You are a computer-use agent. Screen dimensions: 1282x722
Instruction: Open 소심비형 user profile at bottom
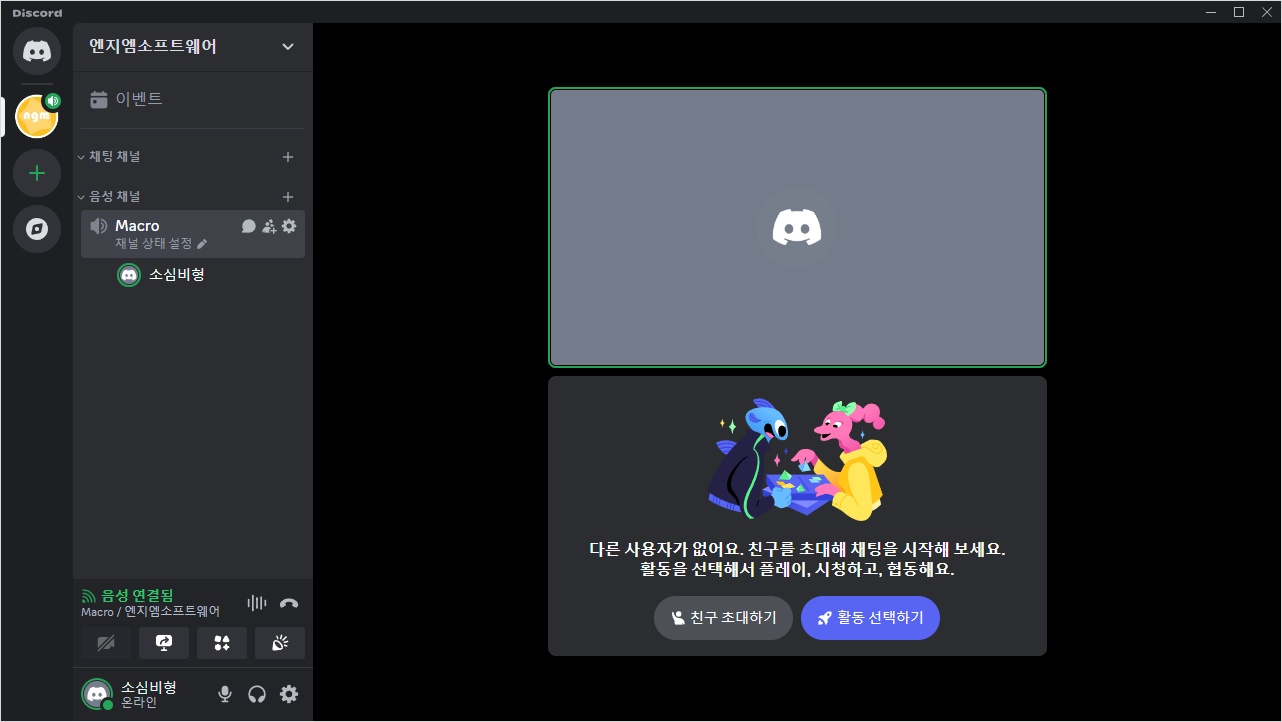[x=143, y=694]
